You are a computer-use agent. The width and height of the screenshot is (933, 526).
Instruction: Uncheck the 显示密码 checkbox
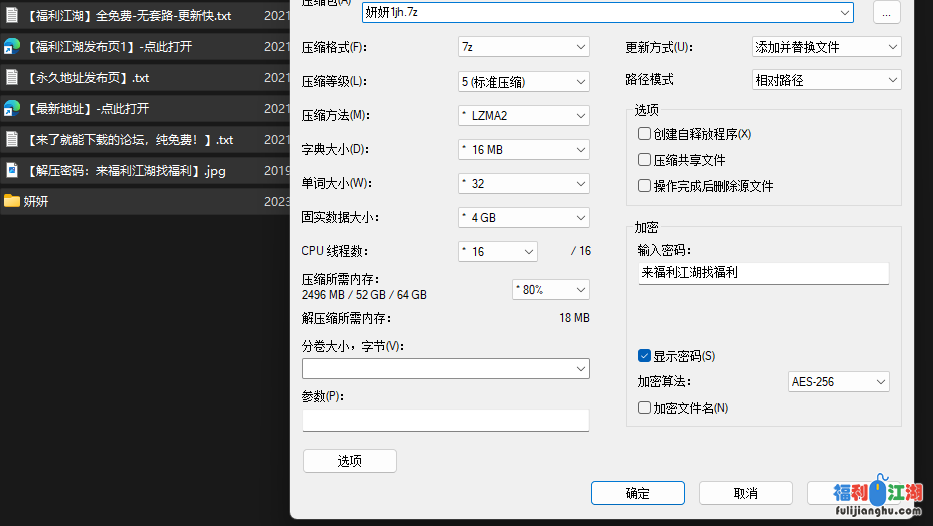coord(645,356)
